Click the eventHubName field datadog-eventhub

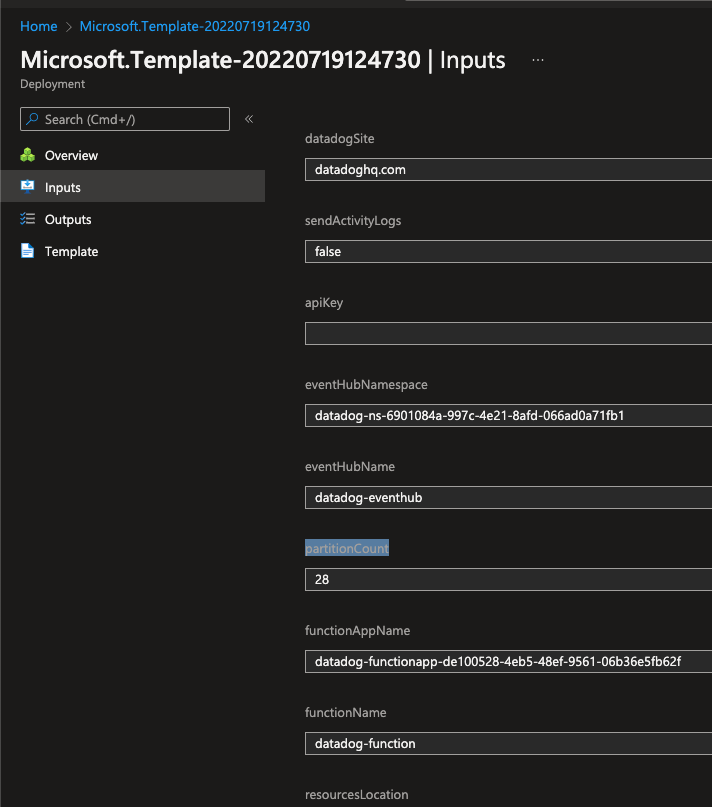coord(508,497)
